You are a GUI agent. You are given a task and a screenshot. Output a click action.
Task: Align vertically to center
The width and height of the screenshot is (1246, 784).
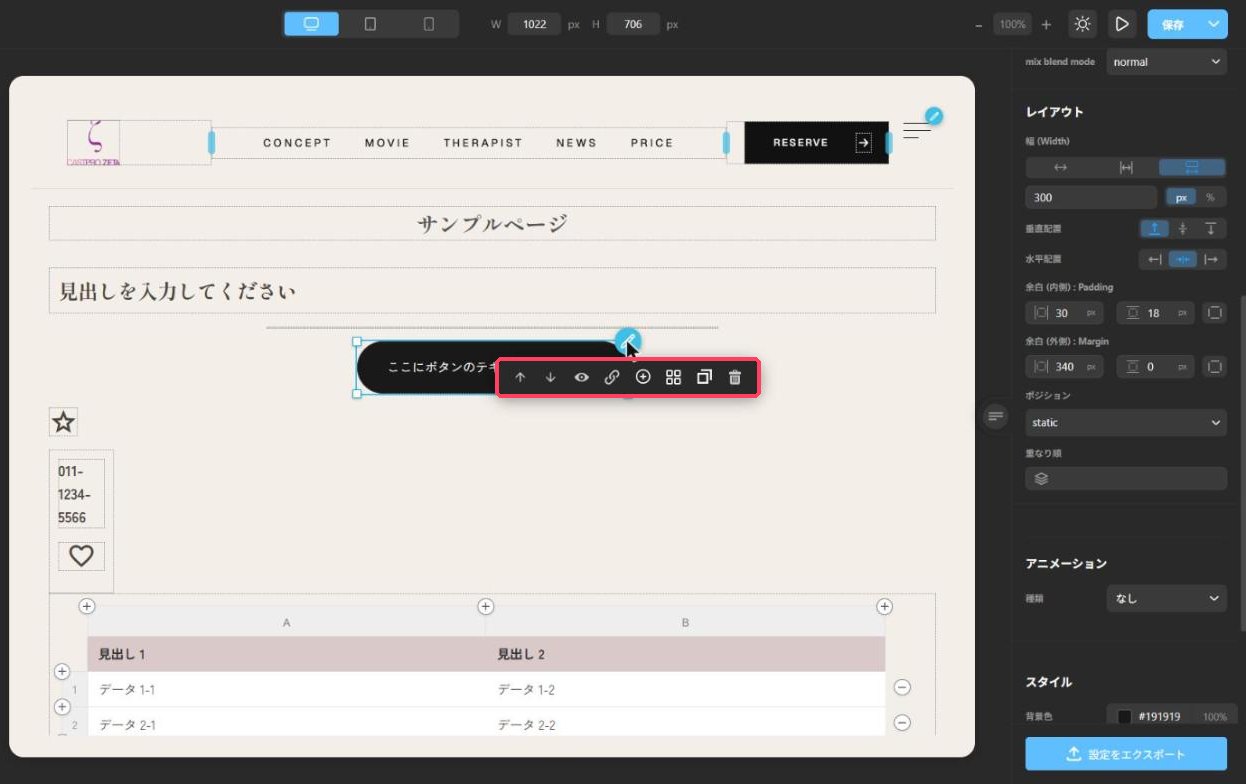pos(1183,229)
